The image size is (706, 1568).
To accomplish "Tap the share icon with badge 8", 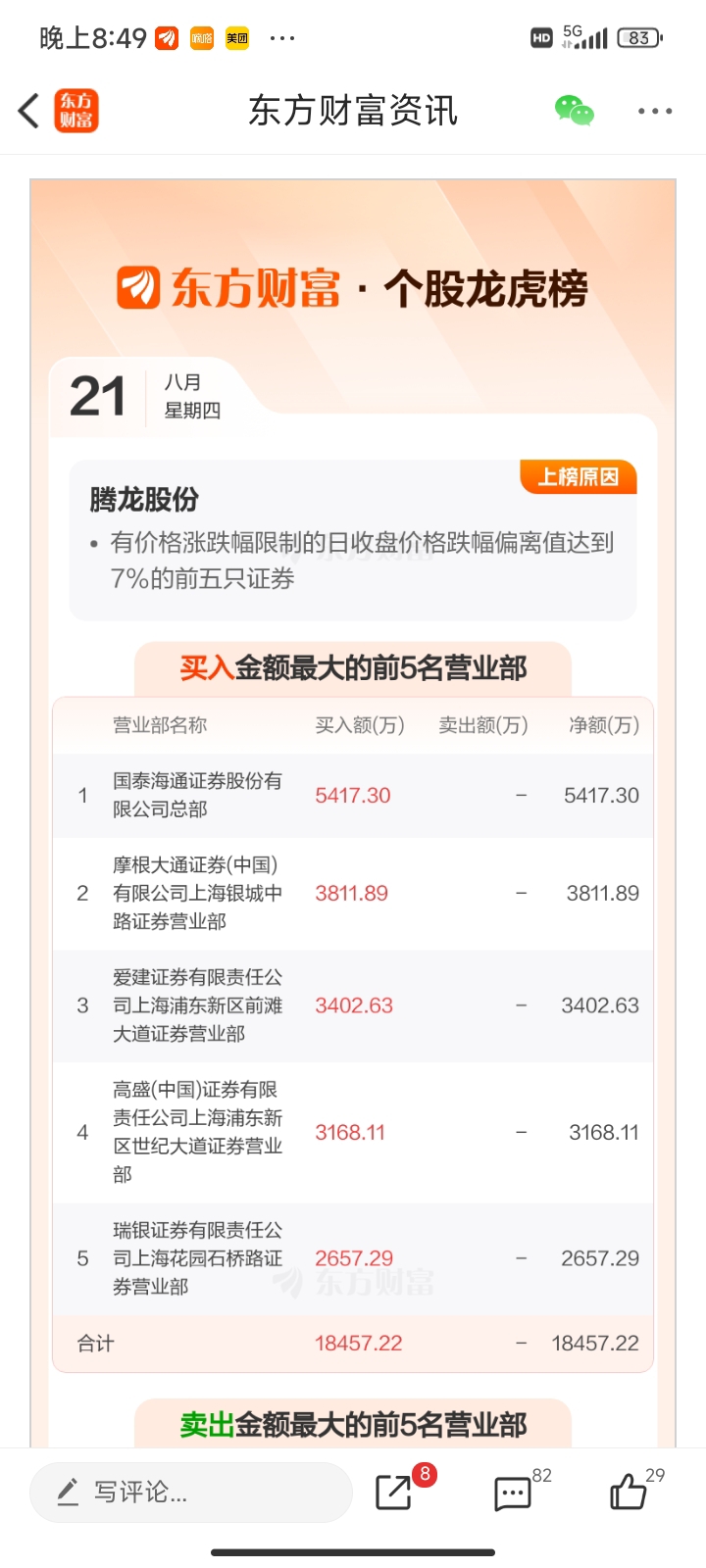I will point(394,1493).
